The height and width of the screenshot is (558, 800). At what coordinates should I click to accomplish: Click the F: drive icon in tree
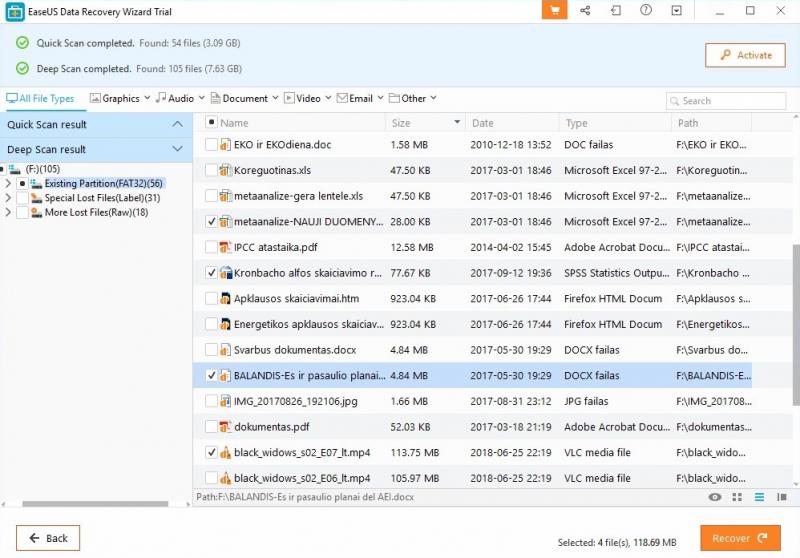point(15,169)
